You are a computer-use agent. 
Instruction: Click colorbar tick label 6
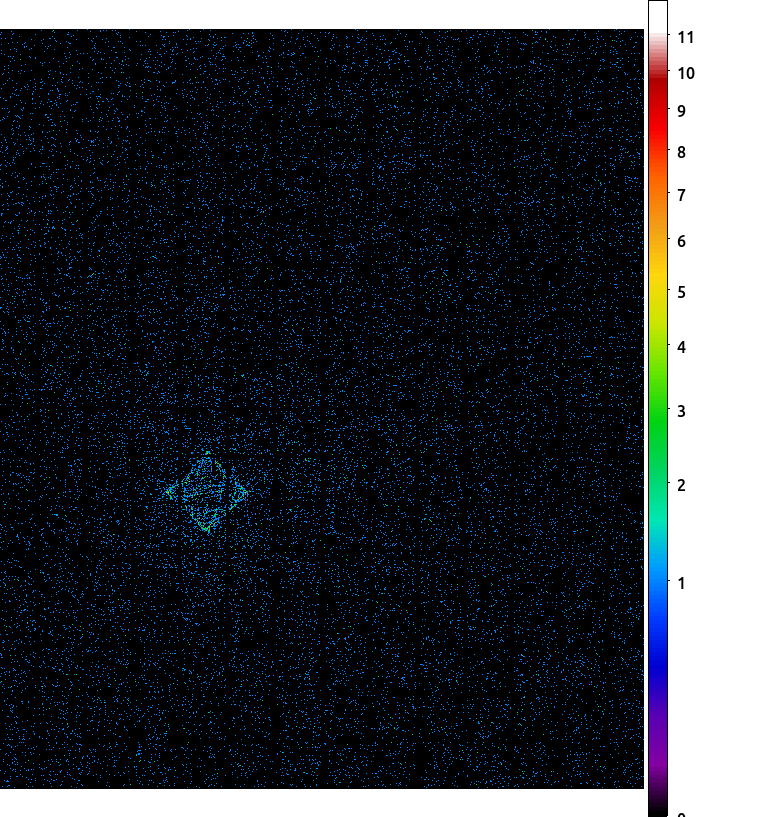click(681, 241)
